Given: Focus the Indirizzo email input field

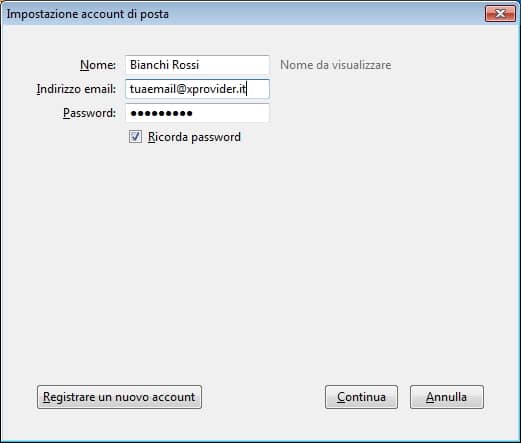Looking at the screenshot, I should click(197, 89).
